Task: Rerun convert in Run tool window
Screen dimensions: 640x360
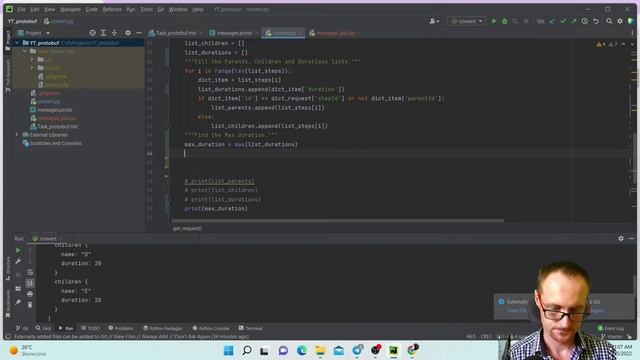Action: pyautogui.click(x=18, y=250)
